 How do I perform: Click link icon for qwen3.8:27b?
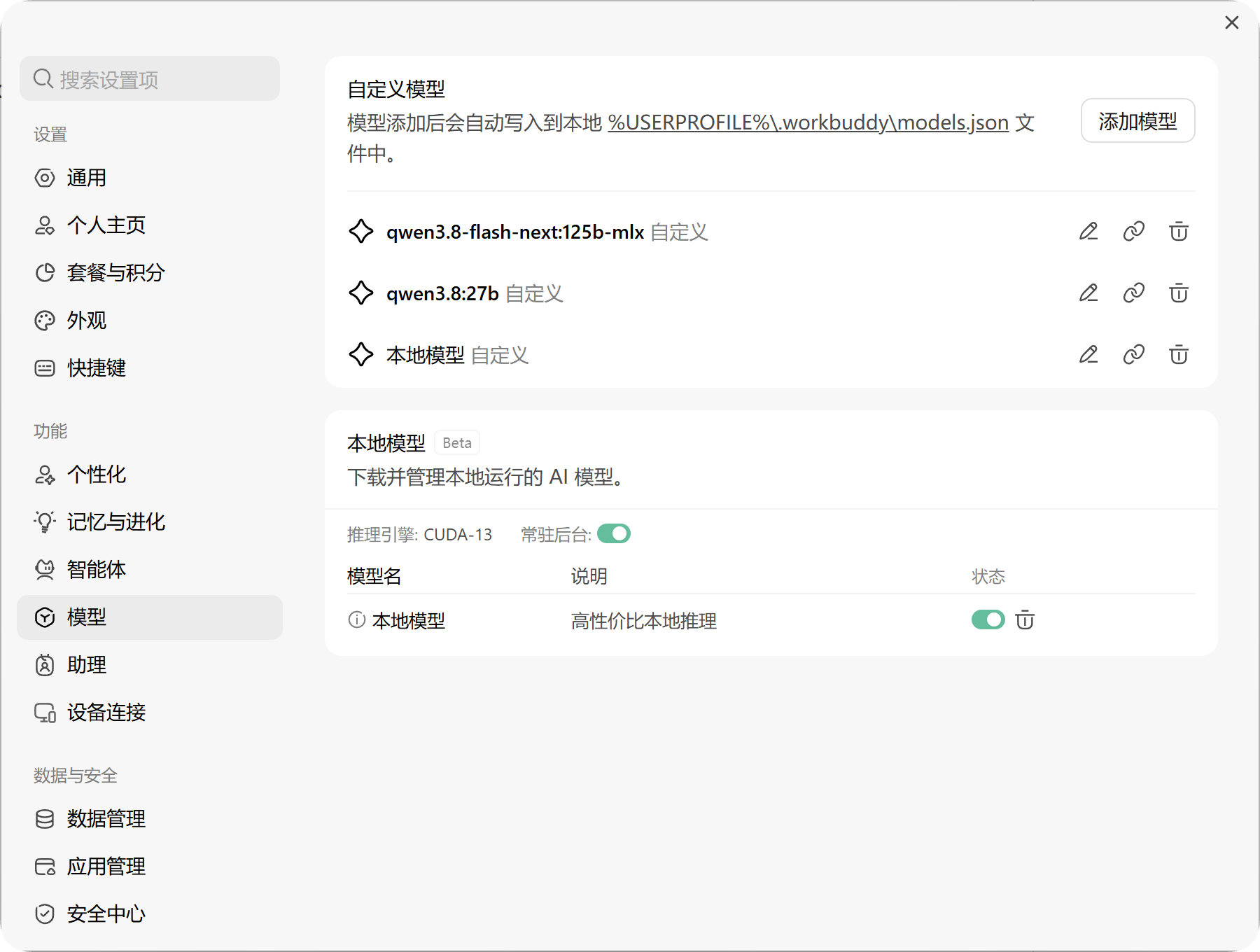coord(1134,293)
